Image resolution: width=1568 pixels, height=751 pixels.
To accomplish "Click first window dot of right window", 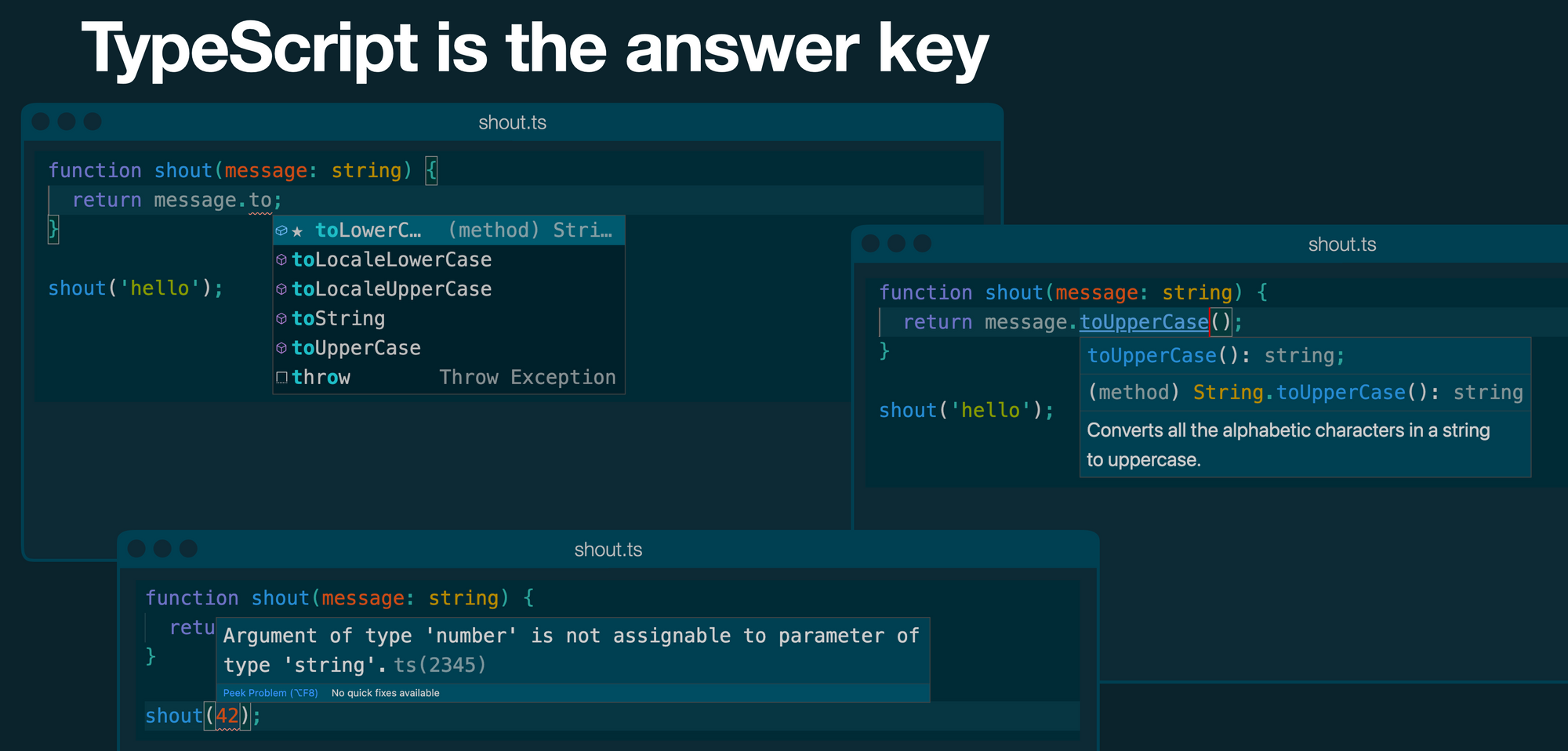I will click(870, 243).
